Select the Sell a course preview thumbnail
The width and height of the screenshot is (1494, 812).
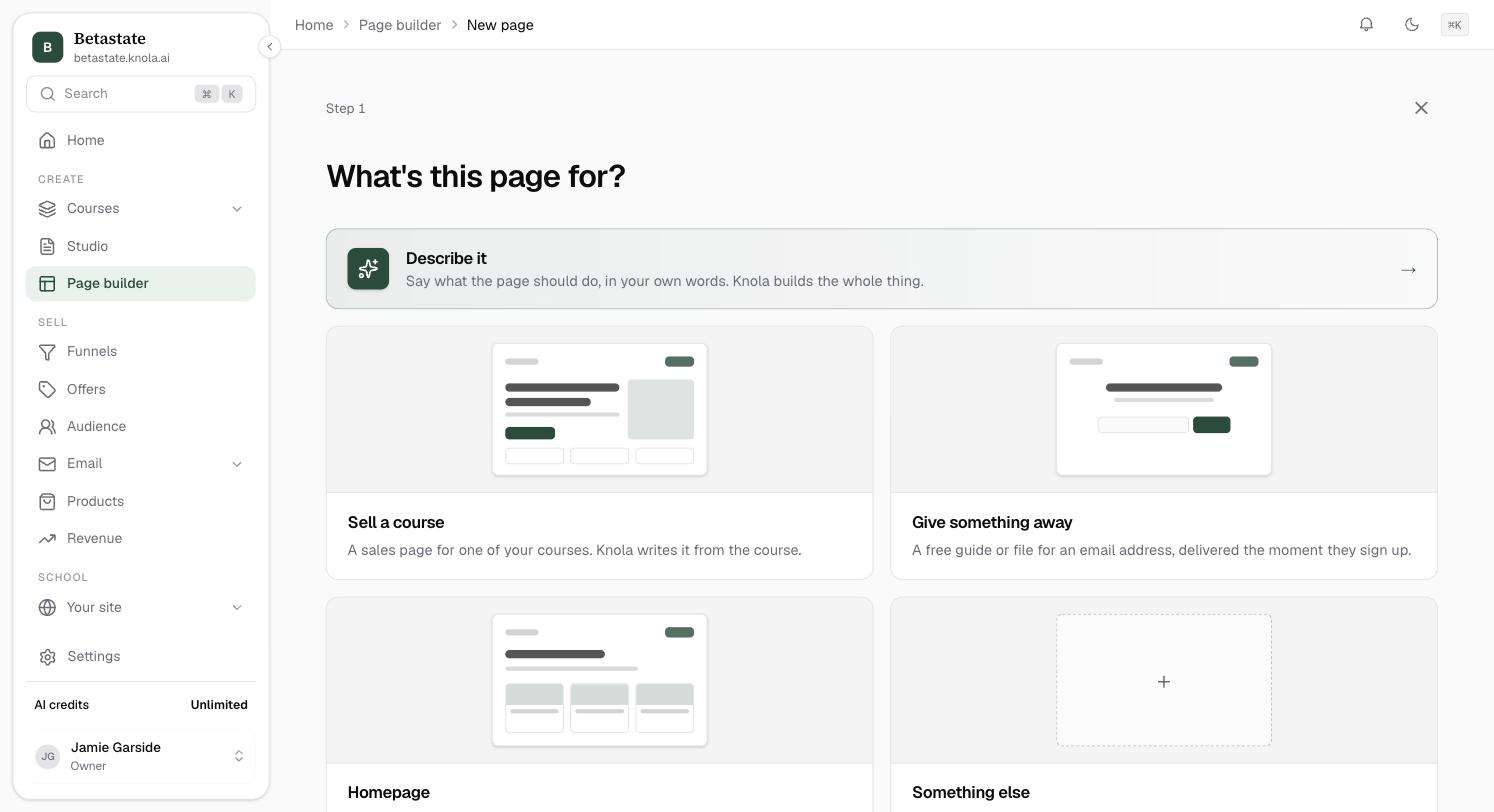tap(600, 410)
